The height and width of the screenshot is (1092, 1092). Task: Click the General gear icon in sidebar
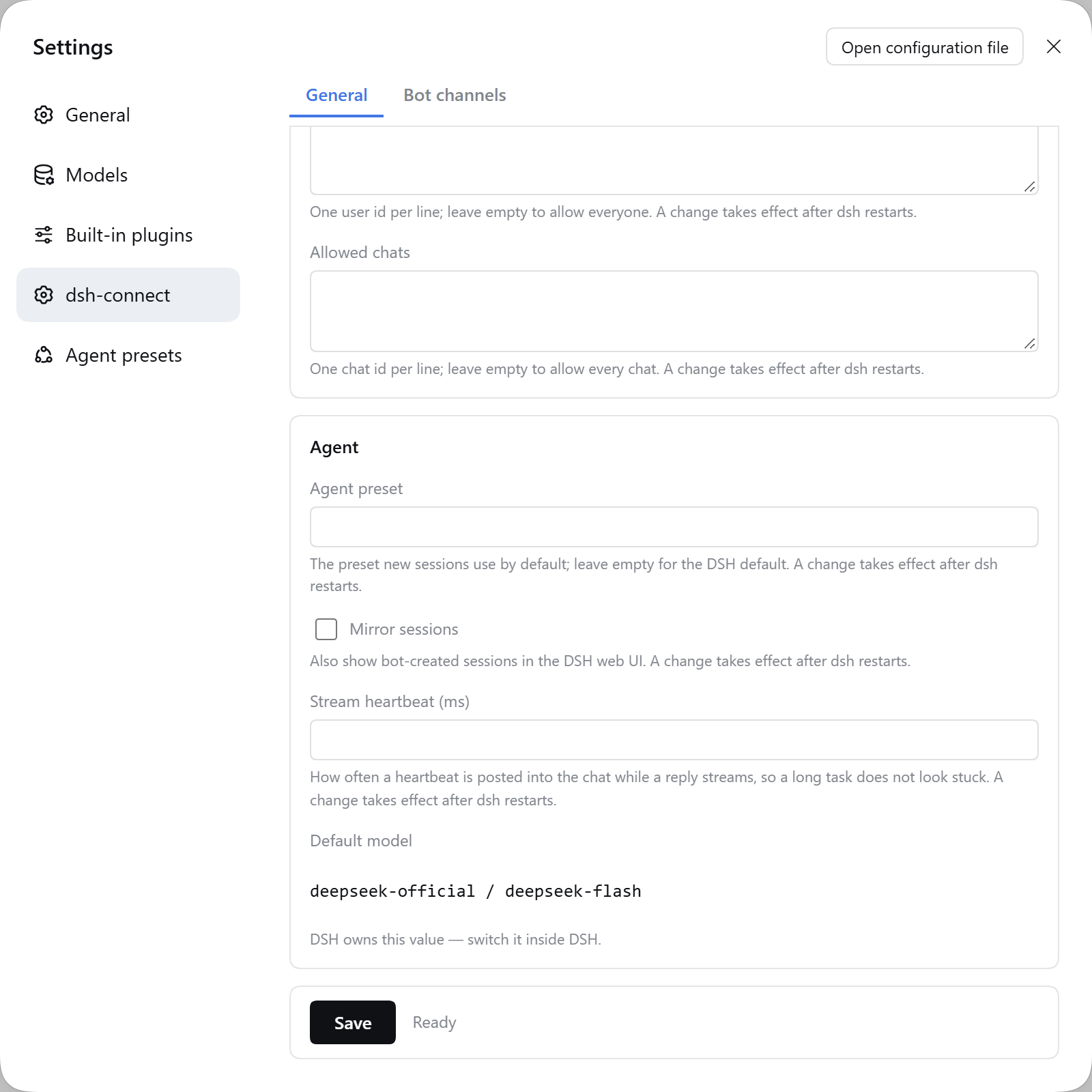coord(44,115)
